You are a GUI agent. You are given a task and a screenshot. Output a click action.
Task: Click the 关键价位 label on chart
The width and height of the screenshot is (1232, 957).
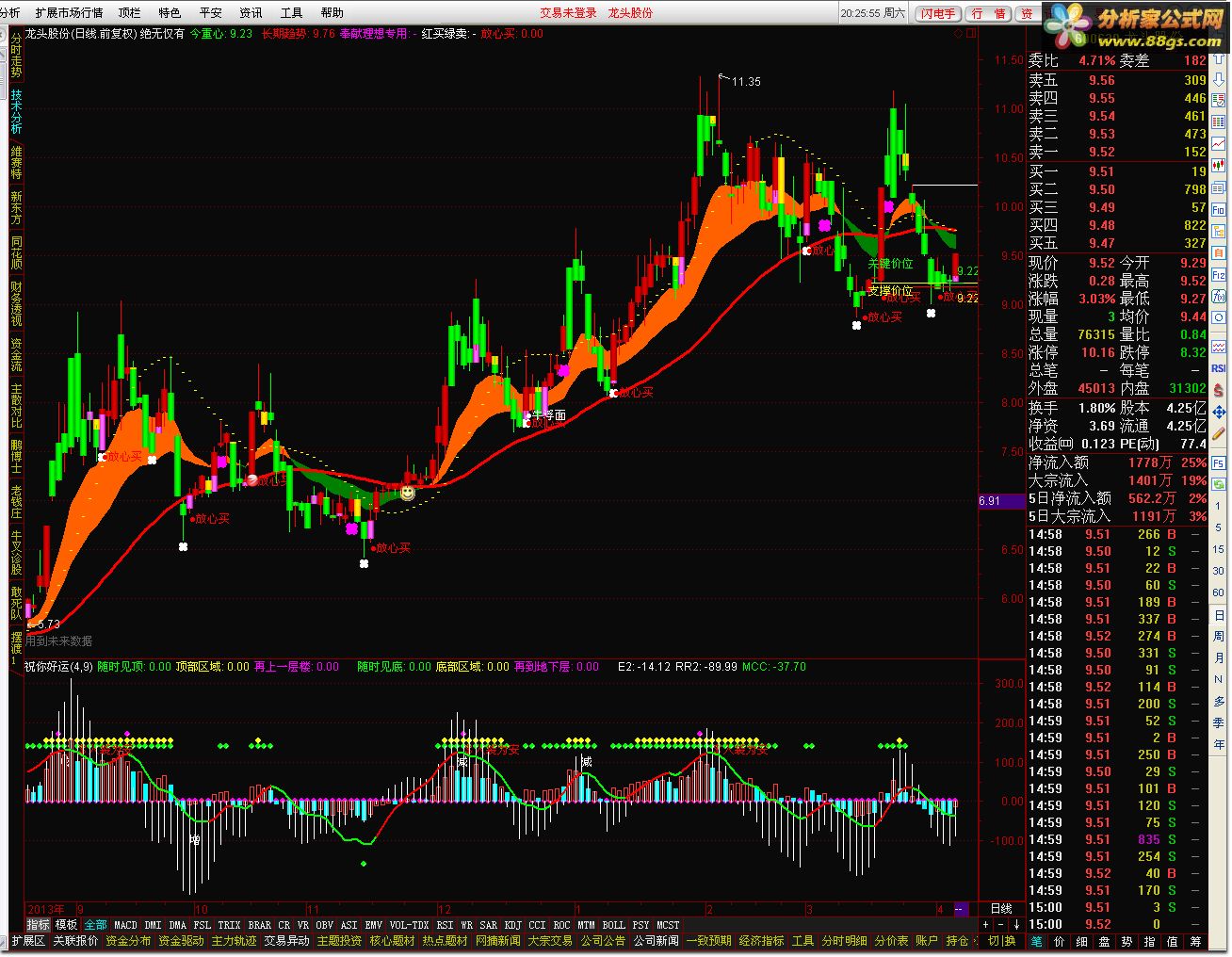tap(890, 264)
